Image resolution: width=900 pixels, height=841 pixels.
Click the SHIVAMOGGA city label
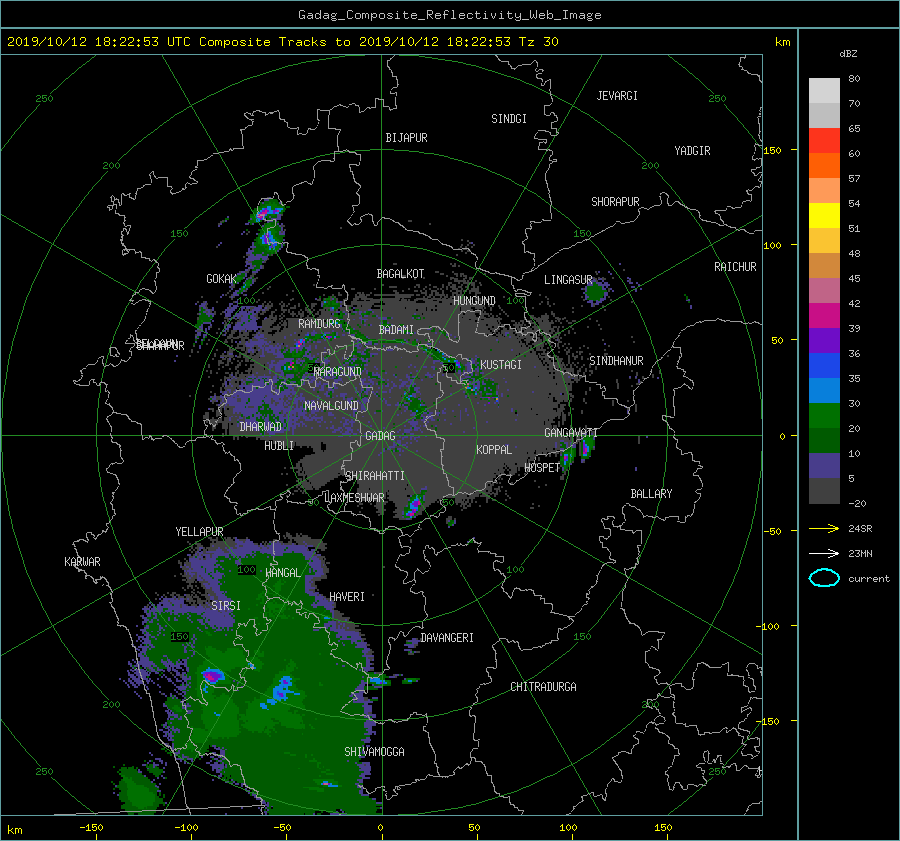[x=374, y=752]
